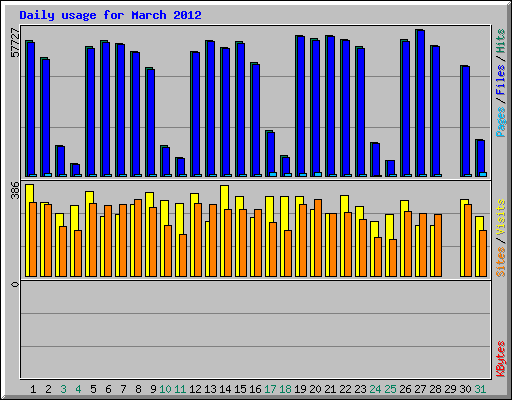Click green weekend day label 17

(x=270, y=389)
